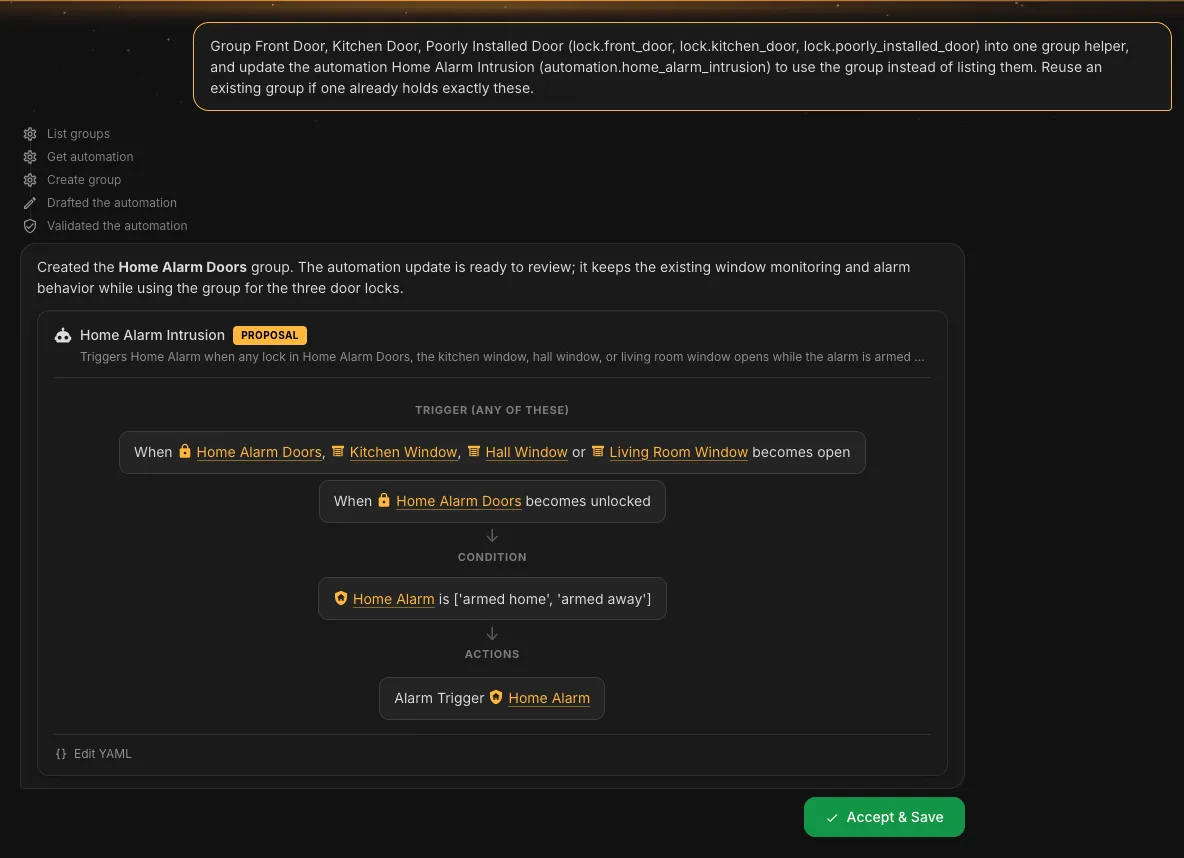Click the shield icon in the condition row
The height and width of the screenshot is (858, 1184).
[x=341, y=598]
